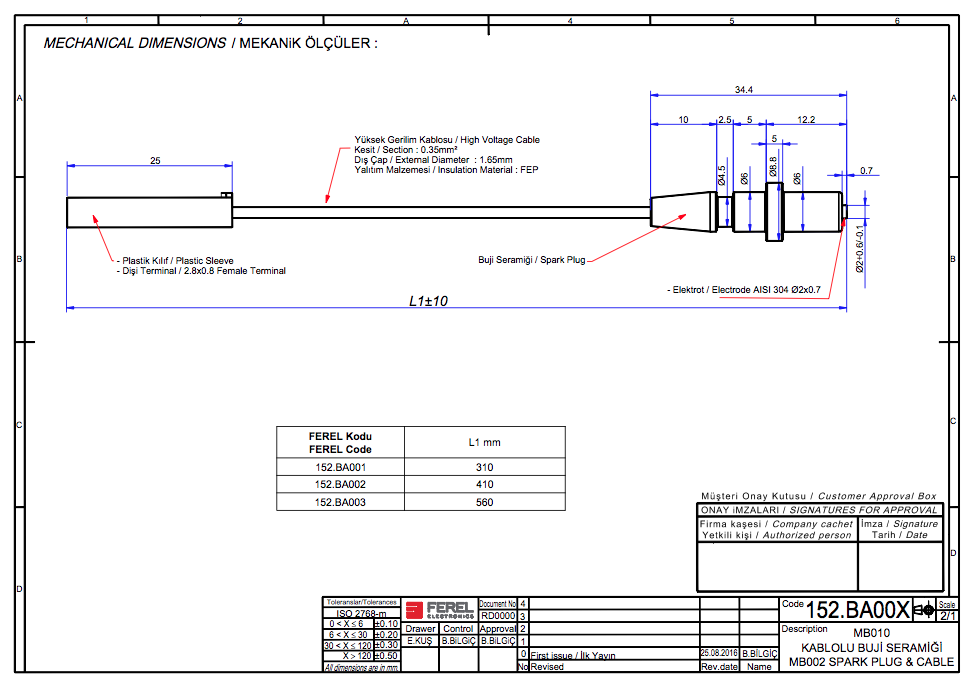Click the spark plug ceramic cone body
Screen dimensions: 976x689
click(x=684, y=212)
